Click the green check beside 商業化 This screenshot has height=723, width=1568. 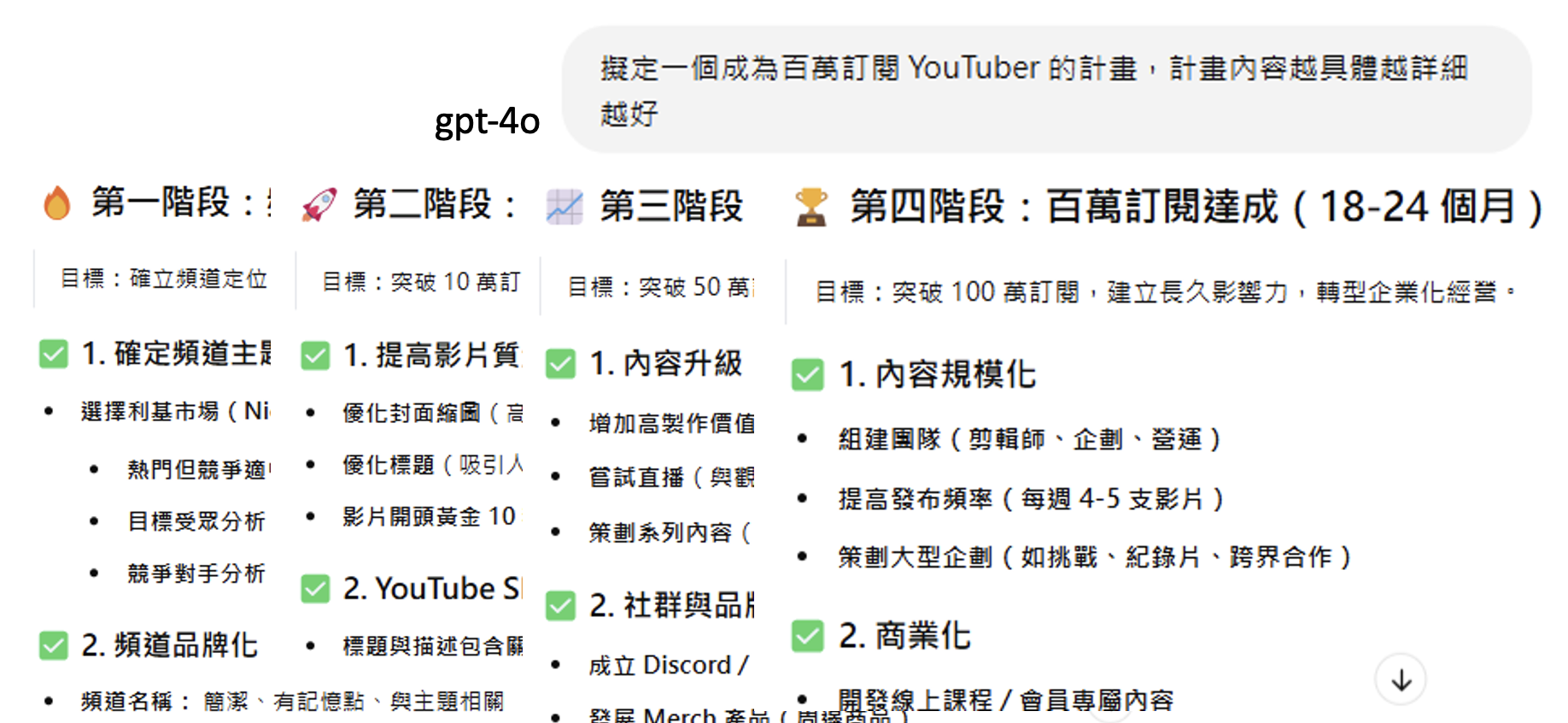coord(807,636)
